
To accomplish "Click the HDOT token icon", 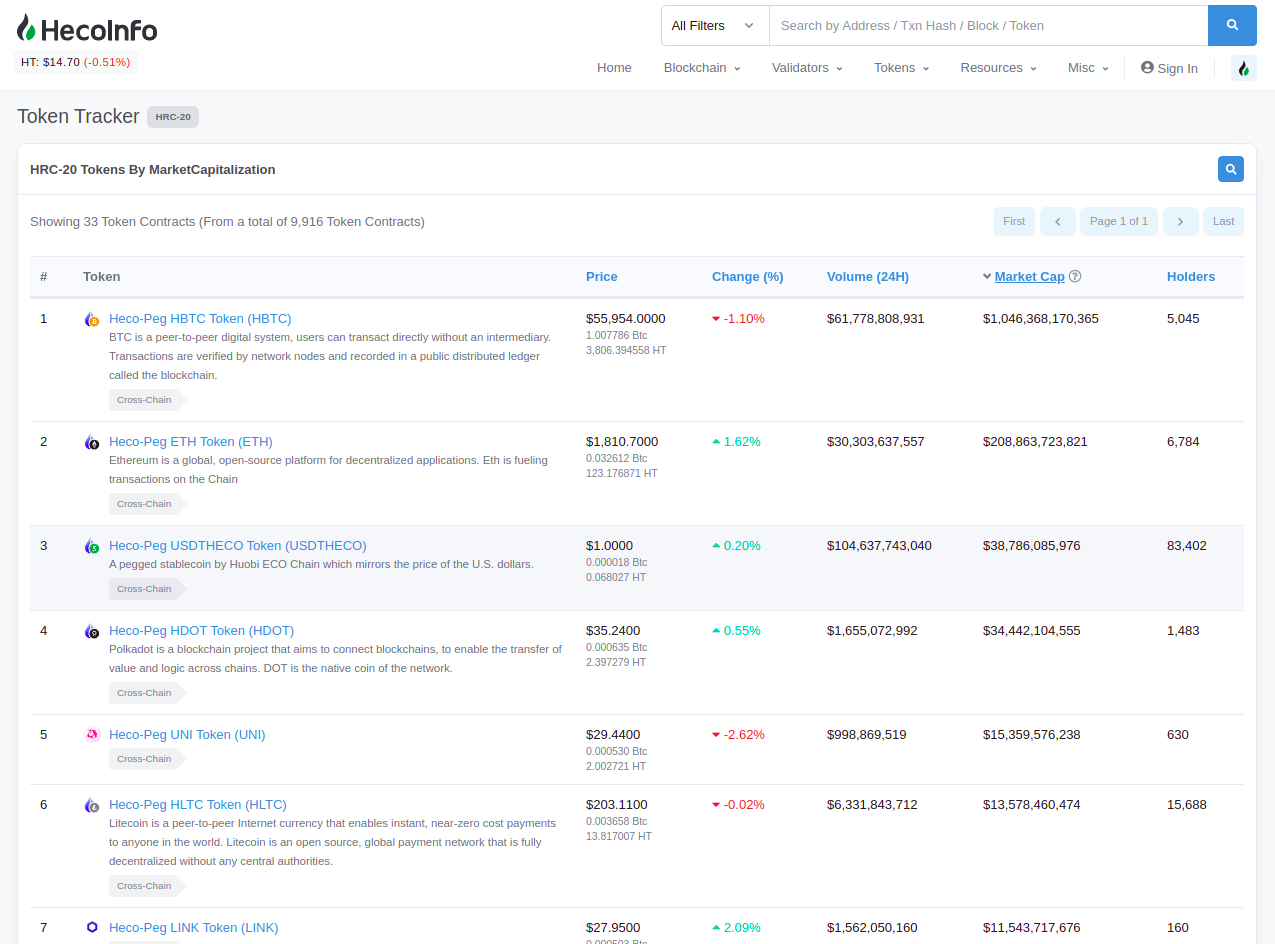I will tap(92, 631).
